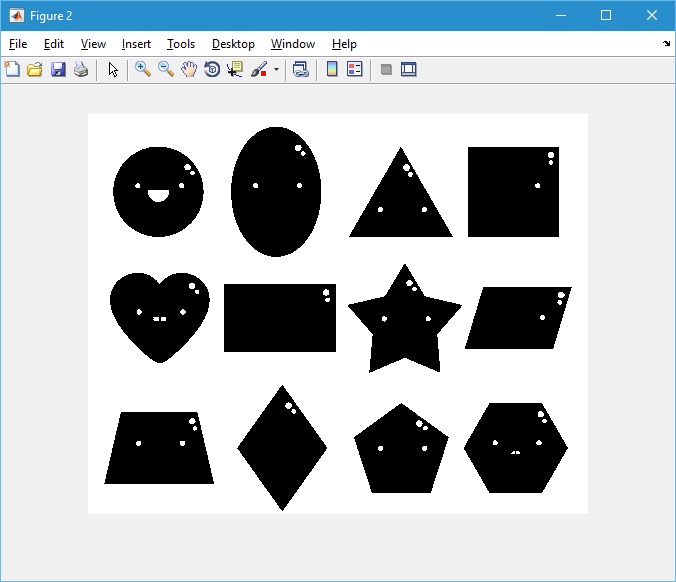The image size is (676, 582).
Task: Activate the Pan hand tool
Action: point(189,70)
